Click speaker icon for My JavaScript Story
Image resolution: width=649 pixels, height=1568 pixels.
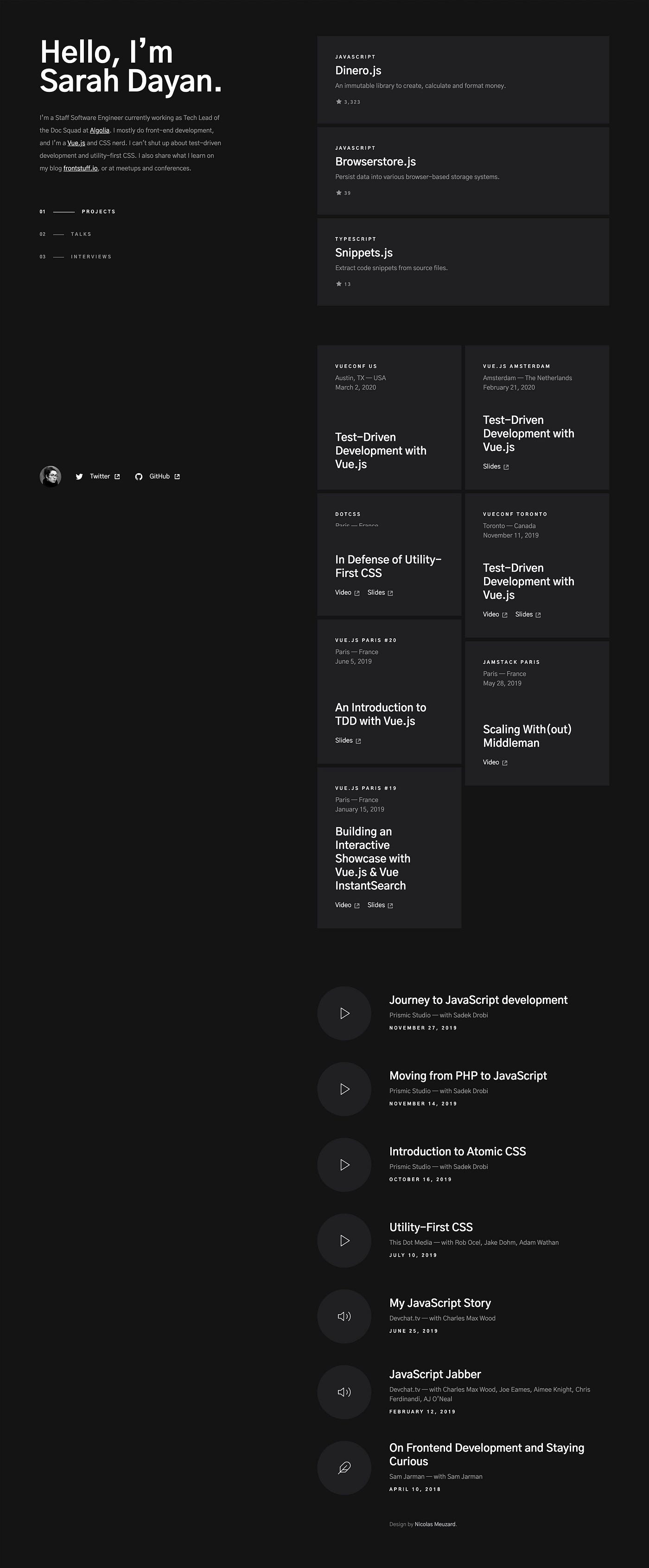pos(344,1317)
